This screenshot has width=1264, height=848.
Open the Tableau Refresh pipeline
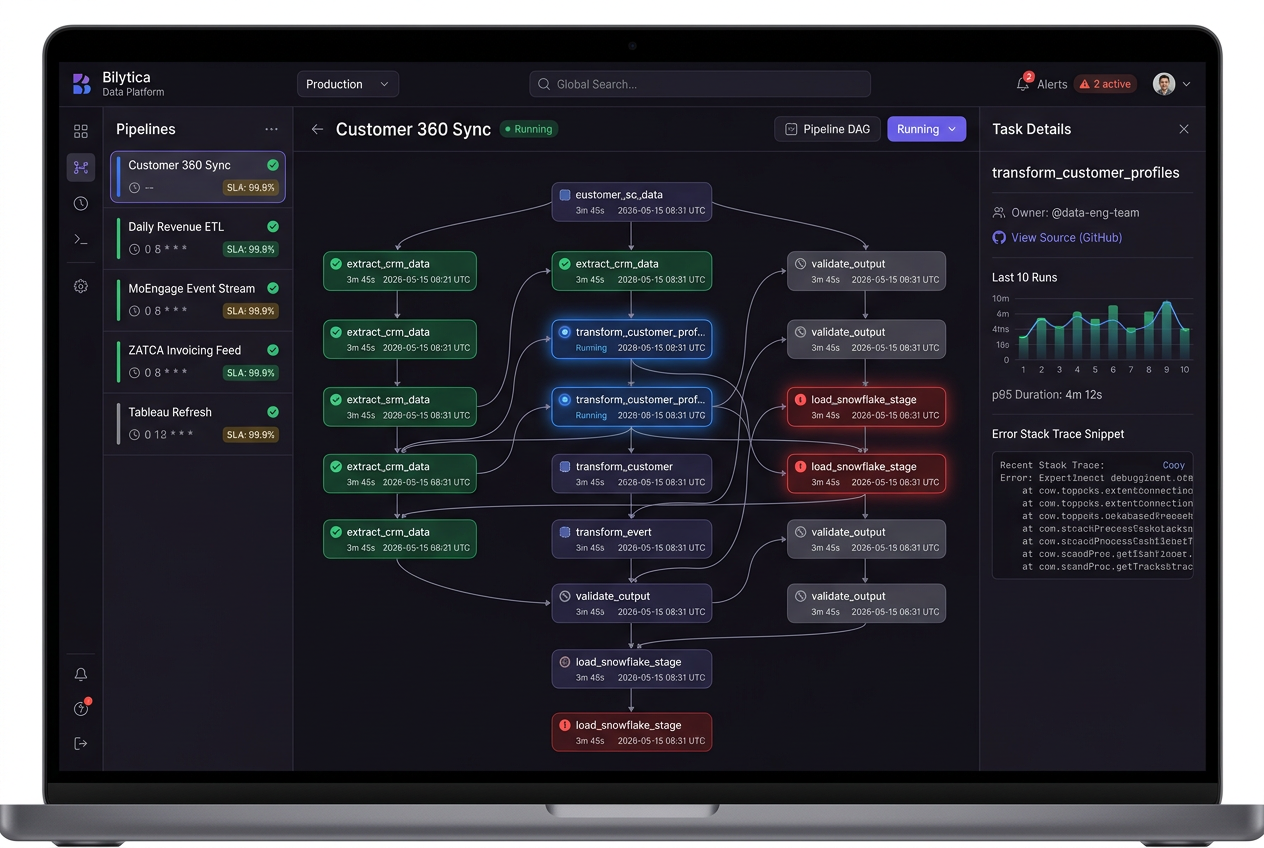198,424
